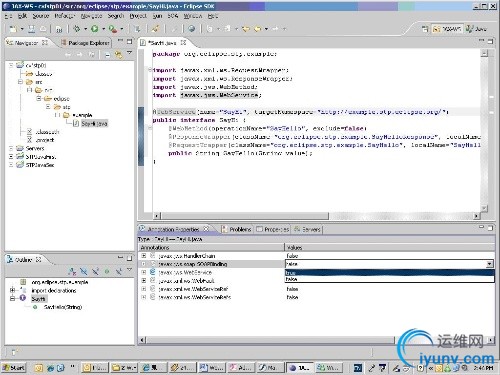
Task: Open the Debug button dropdown arrow
Action: click(85, 29)
